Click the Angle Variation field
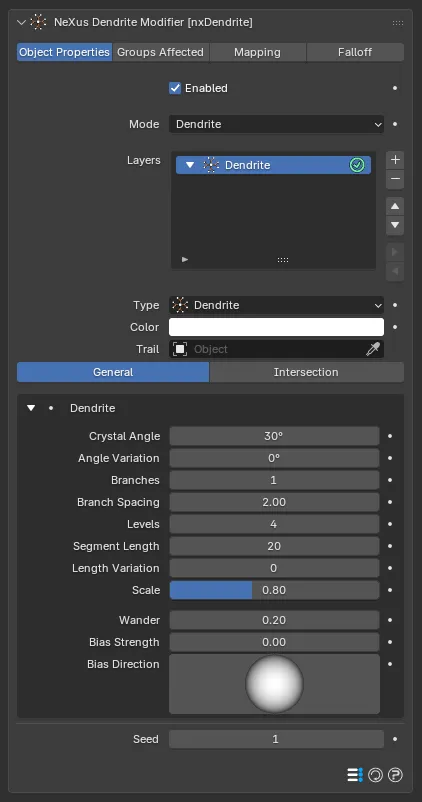 pos(274,458)
